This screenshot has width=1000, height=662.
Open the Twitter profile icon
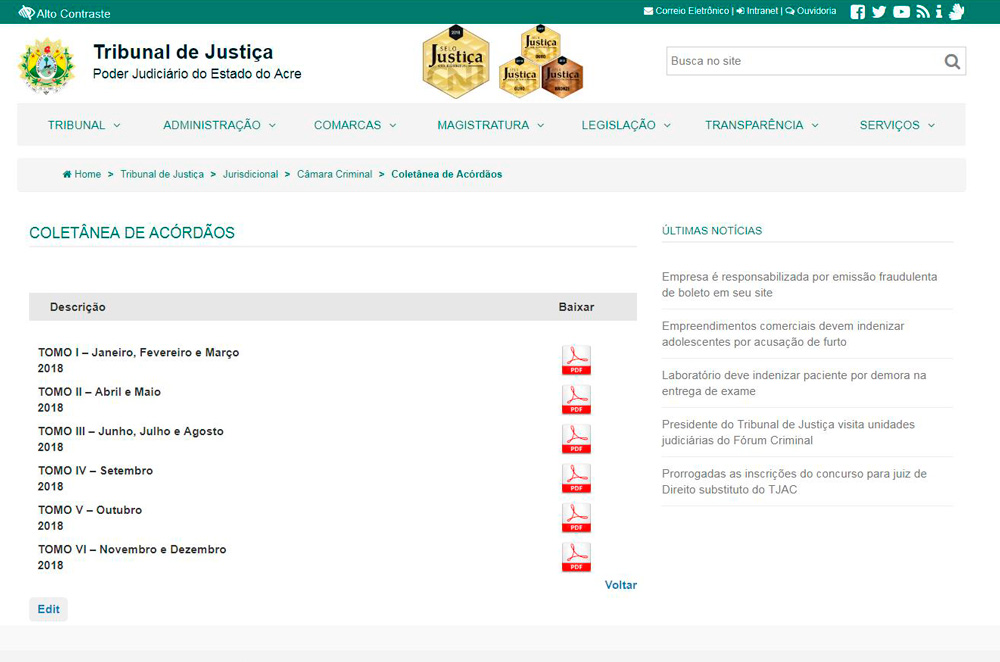879,12
